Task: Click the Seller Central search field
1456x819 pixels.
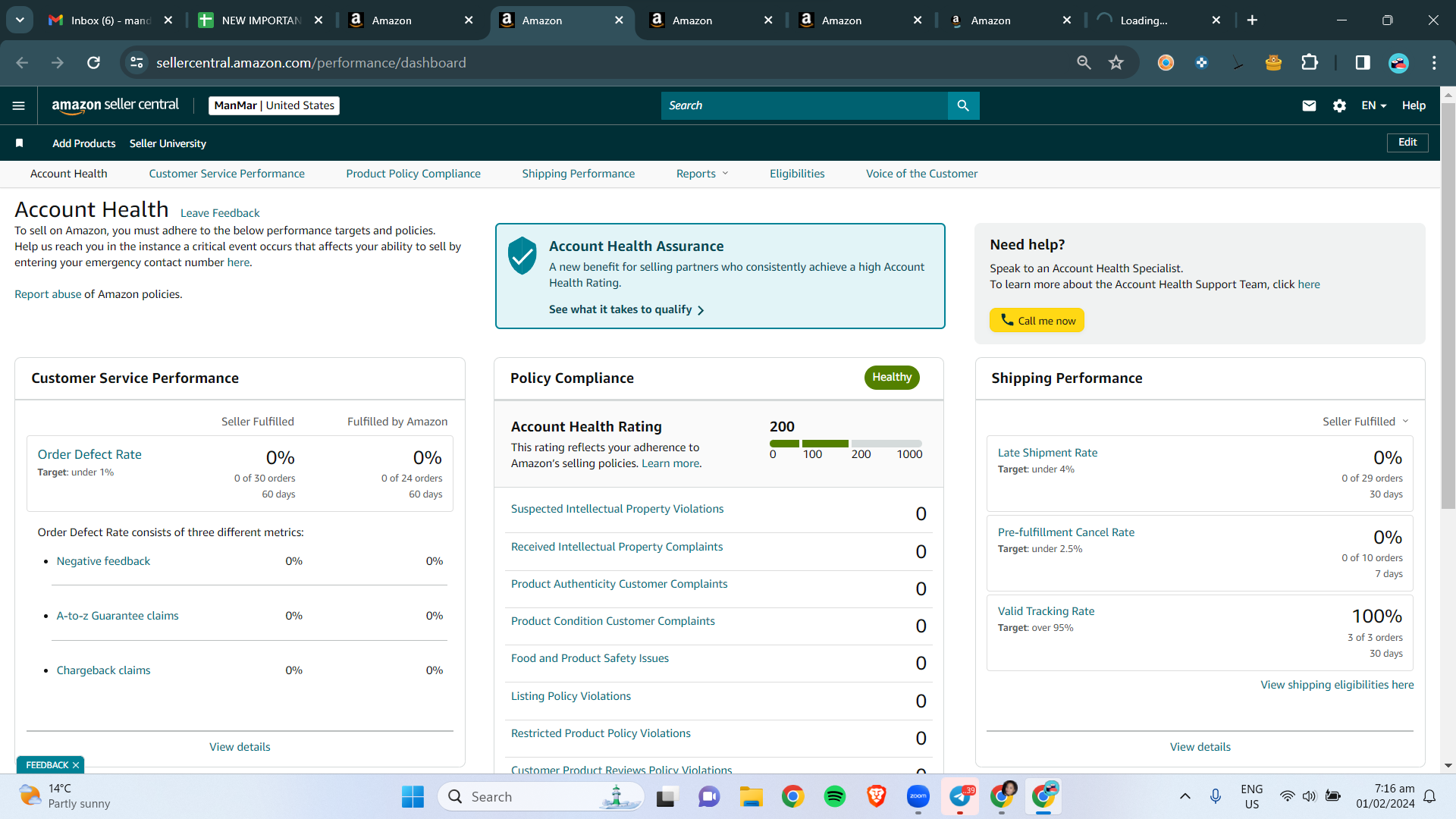Action: (x=804, y=105)
